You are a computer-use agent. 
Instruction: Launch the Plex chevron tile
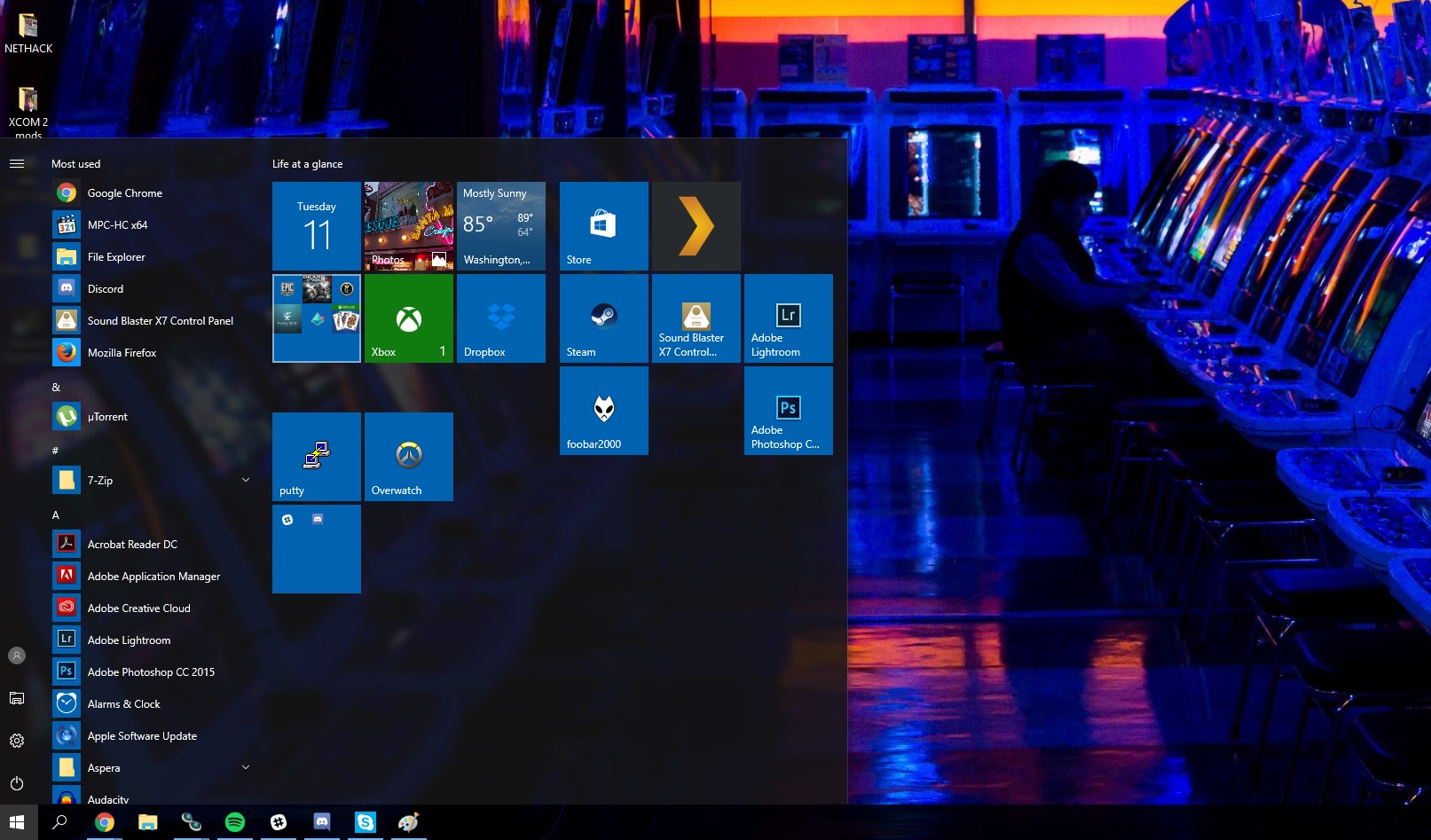click(696, 226)
